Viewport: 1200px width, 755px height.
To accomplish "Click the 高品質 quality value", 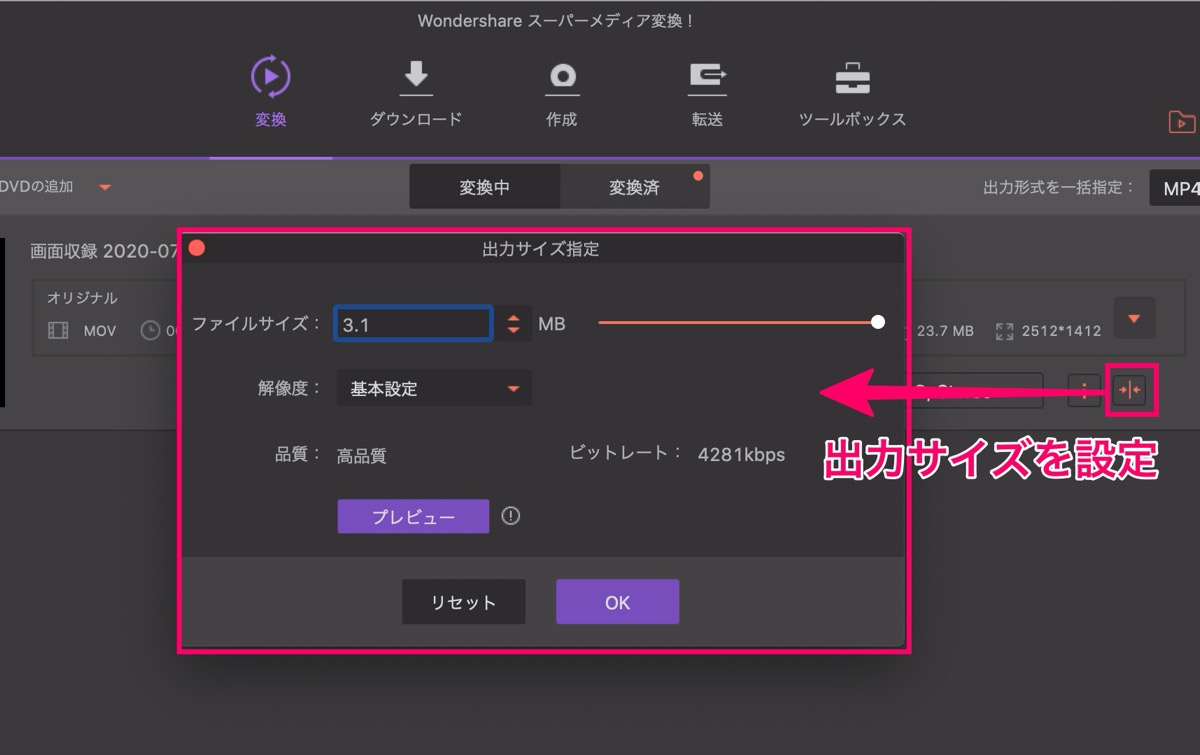I will click(362, 456).
